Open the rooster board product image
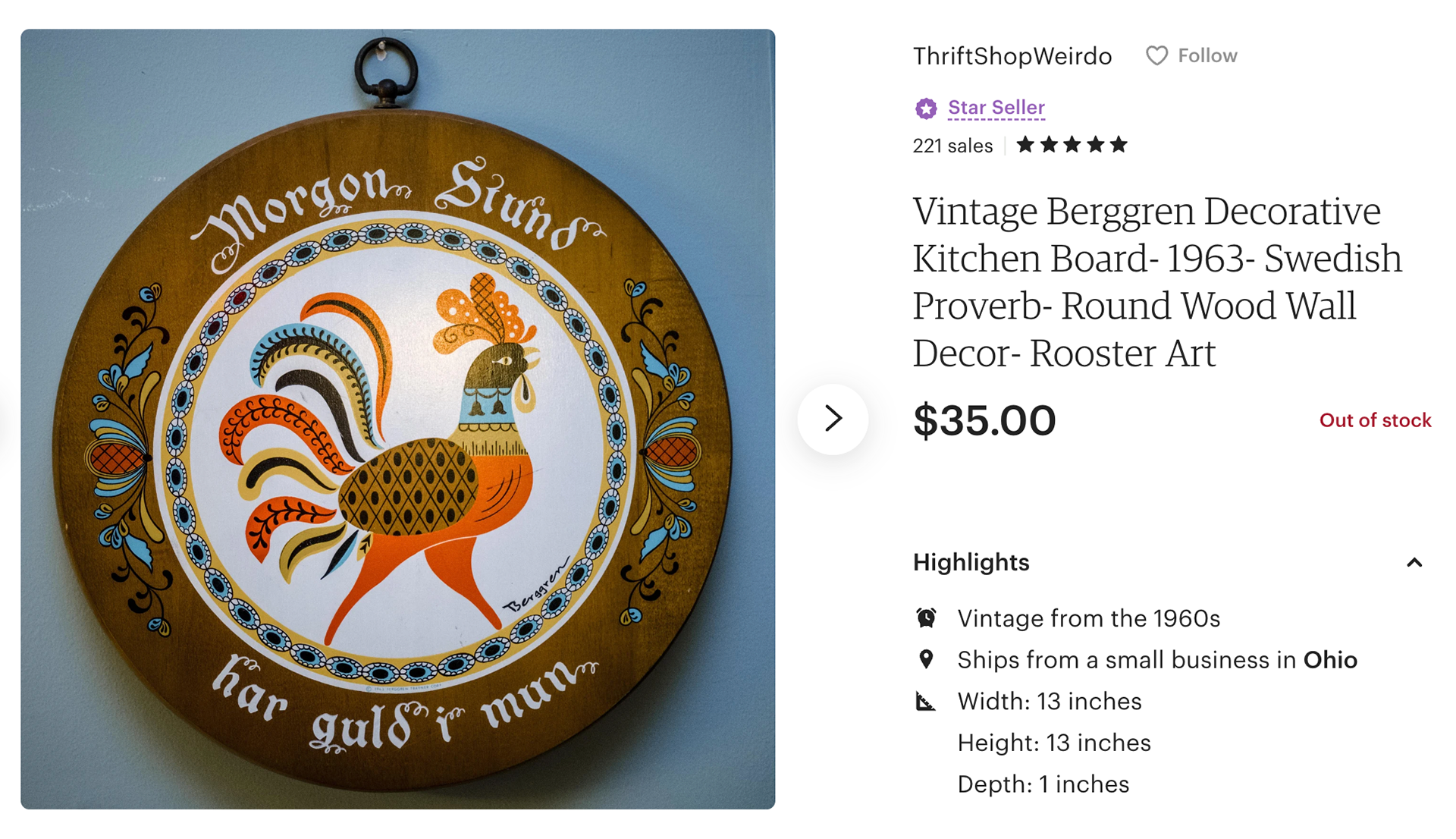 click(398, 419)
